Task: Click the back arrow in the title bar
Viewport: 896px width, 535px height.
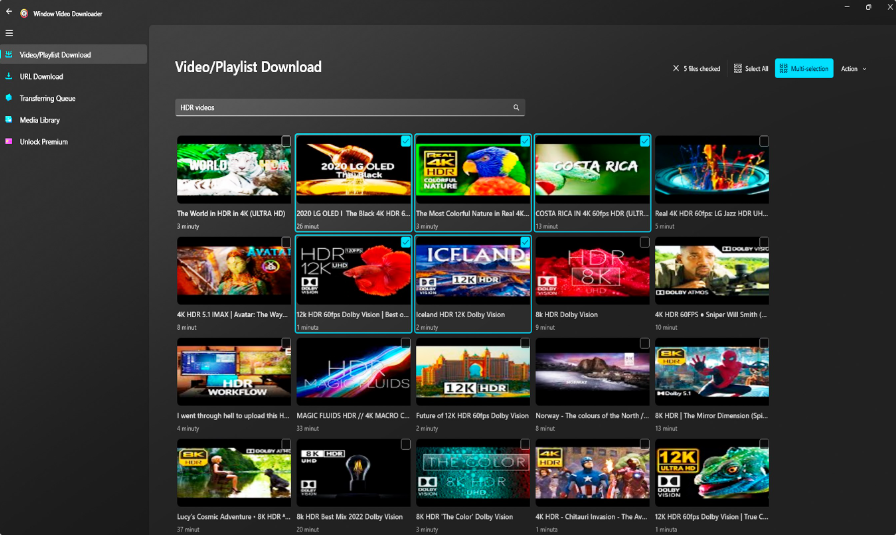Action: (x=9, y=11)
